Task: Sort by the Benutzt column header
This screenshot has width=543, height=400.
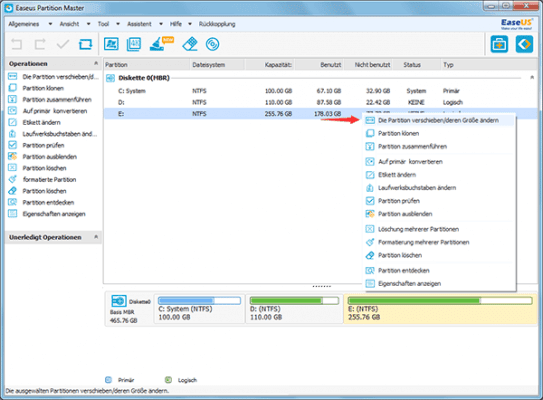Action: (x=319, y=65)
